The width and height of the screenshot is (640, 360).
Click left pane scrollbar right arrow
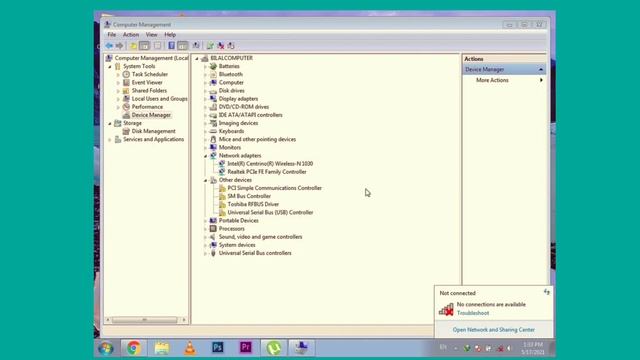click(x=184, y=320)
